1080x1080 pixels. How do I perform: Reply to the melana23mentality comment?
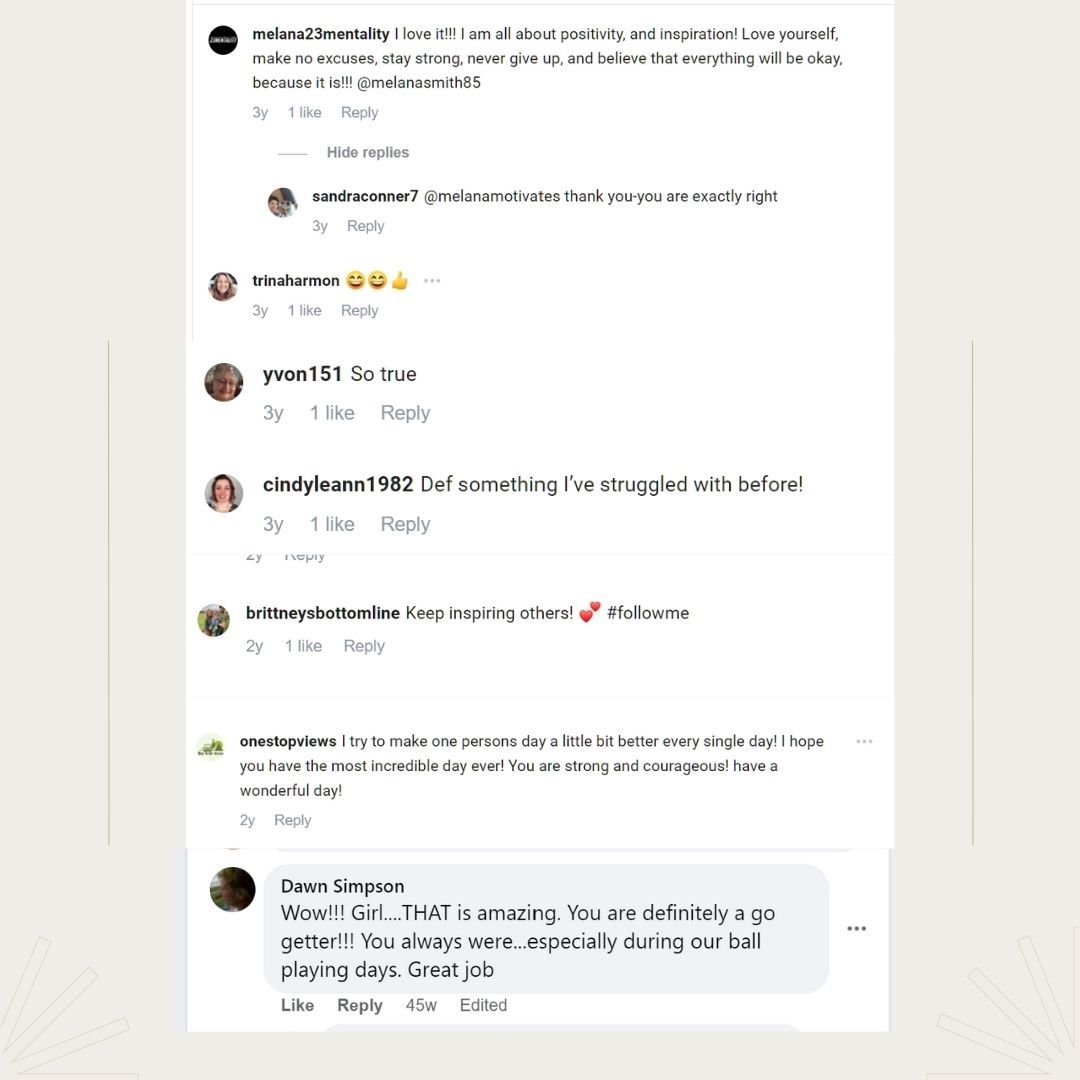(359, 113)
